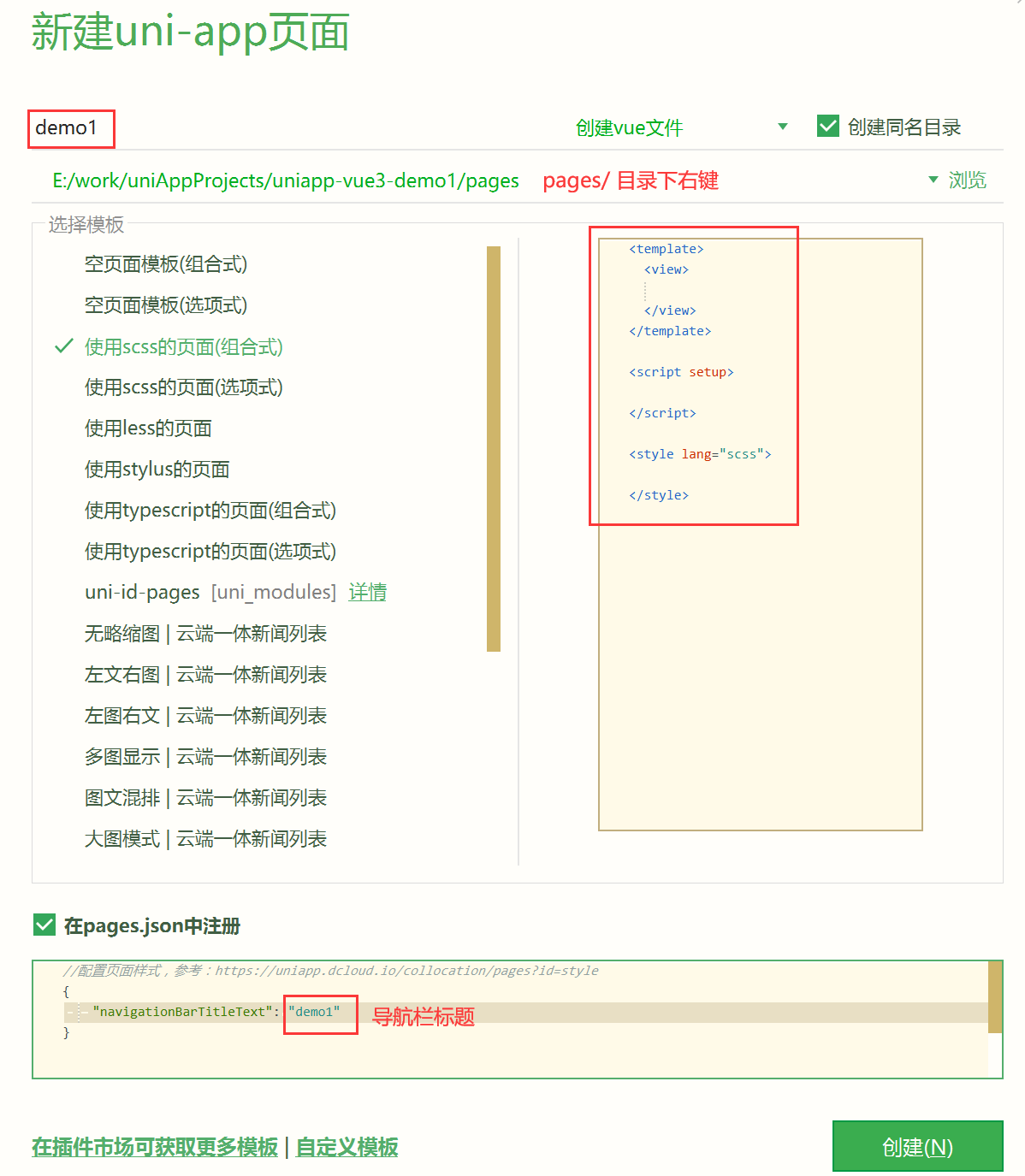Deselect the checked 使用scss的页面(组合式) template
Viewport: 1025px width, 1176px height.
point(184,346)
